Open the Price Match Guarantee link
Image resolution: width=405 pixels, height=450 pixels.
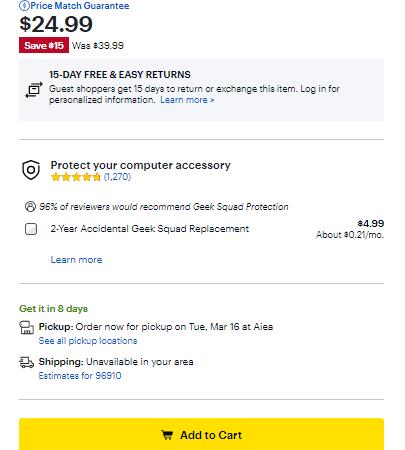coord(80,6)
